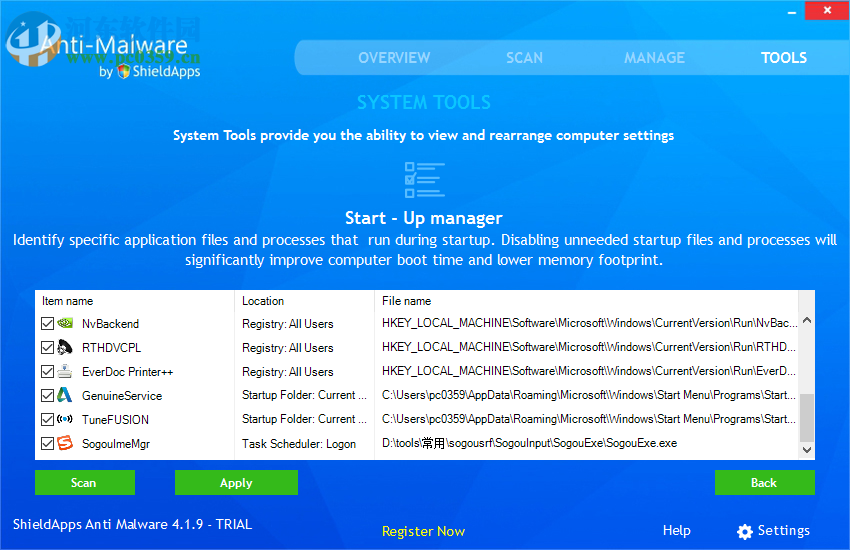
Task: Select the RTHDVCPL row name
Action: coord(111,347)
